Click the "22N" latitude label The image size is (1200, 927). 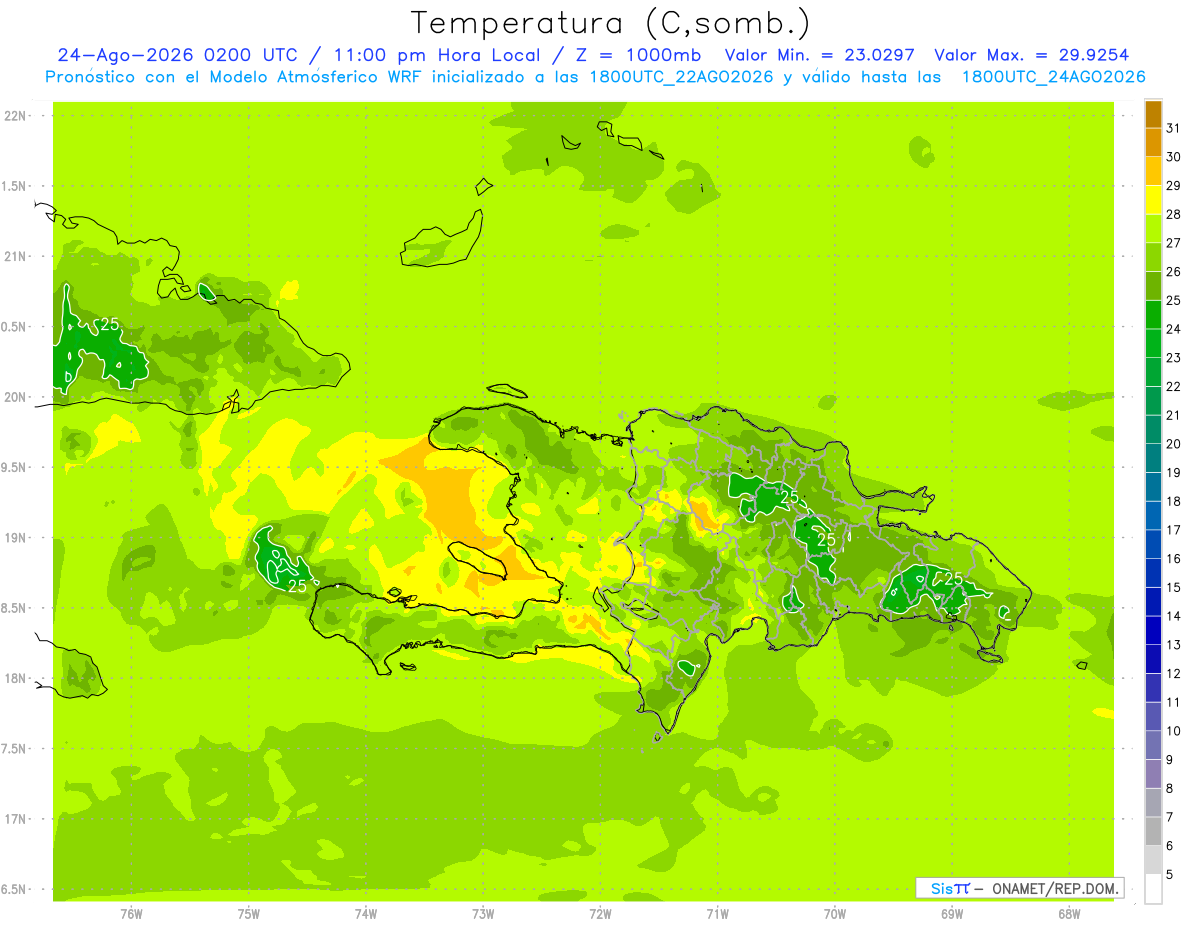pos(15,116)
